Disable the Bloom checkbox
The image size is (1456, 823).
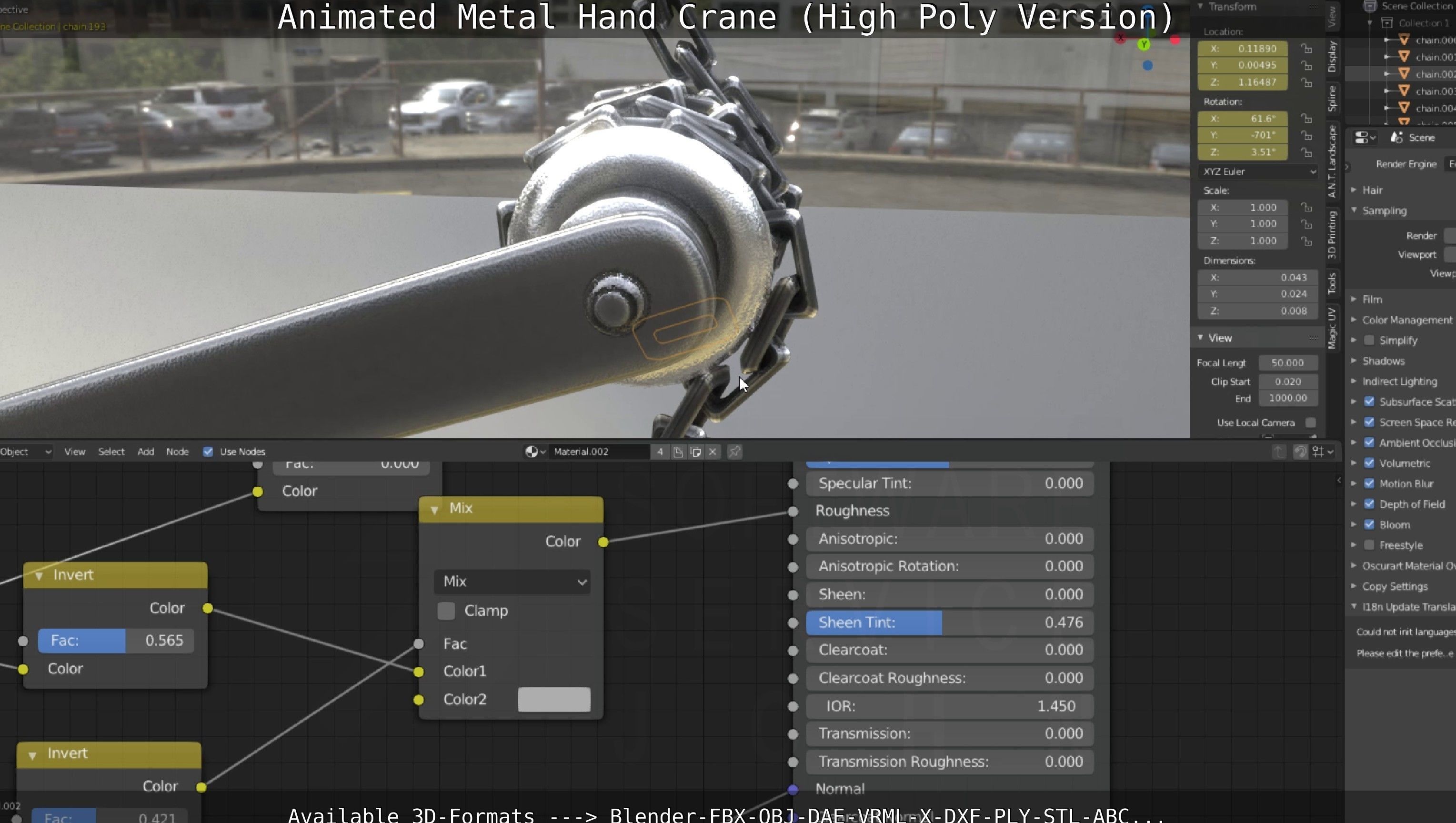[1369, 524]
